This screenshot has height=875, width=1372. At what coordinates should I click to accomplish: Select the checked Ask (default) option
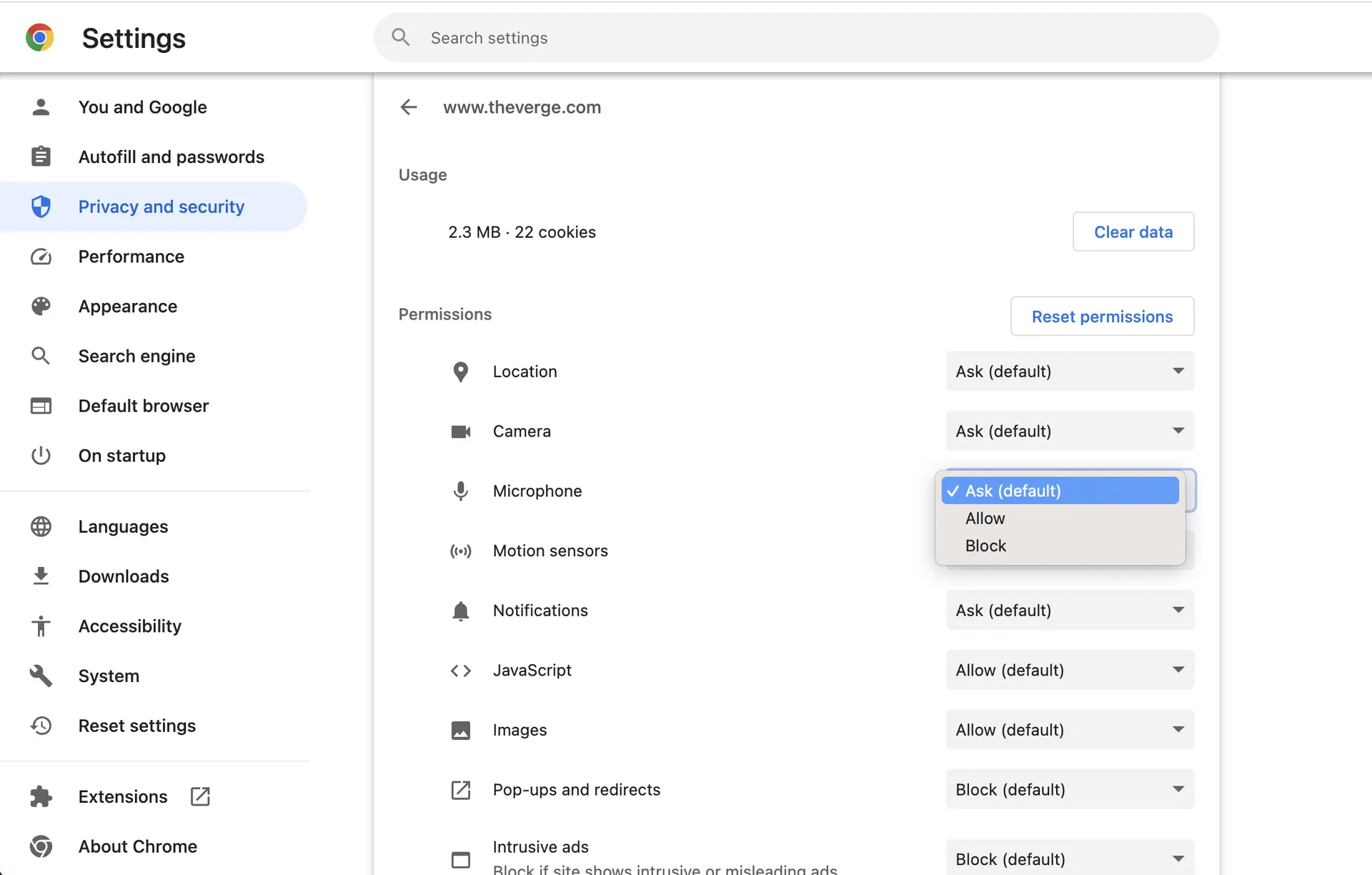(1060, 490)
